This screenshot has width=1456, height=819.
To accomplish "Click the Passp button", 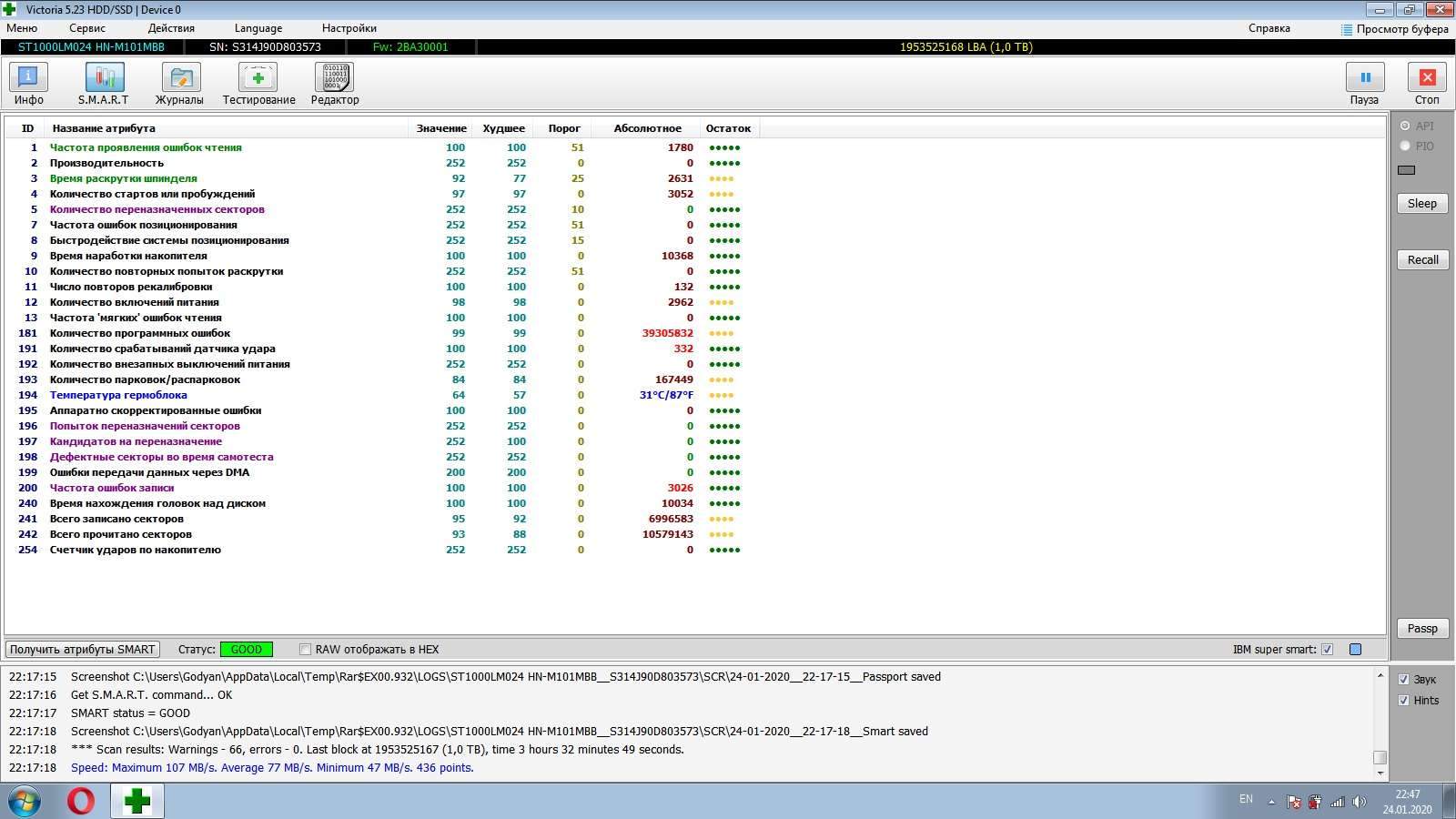I will pyautogui.click(x=1422, y=629).
